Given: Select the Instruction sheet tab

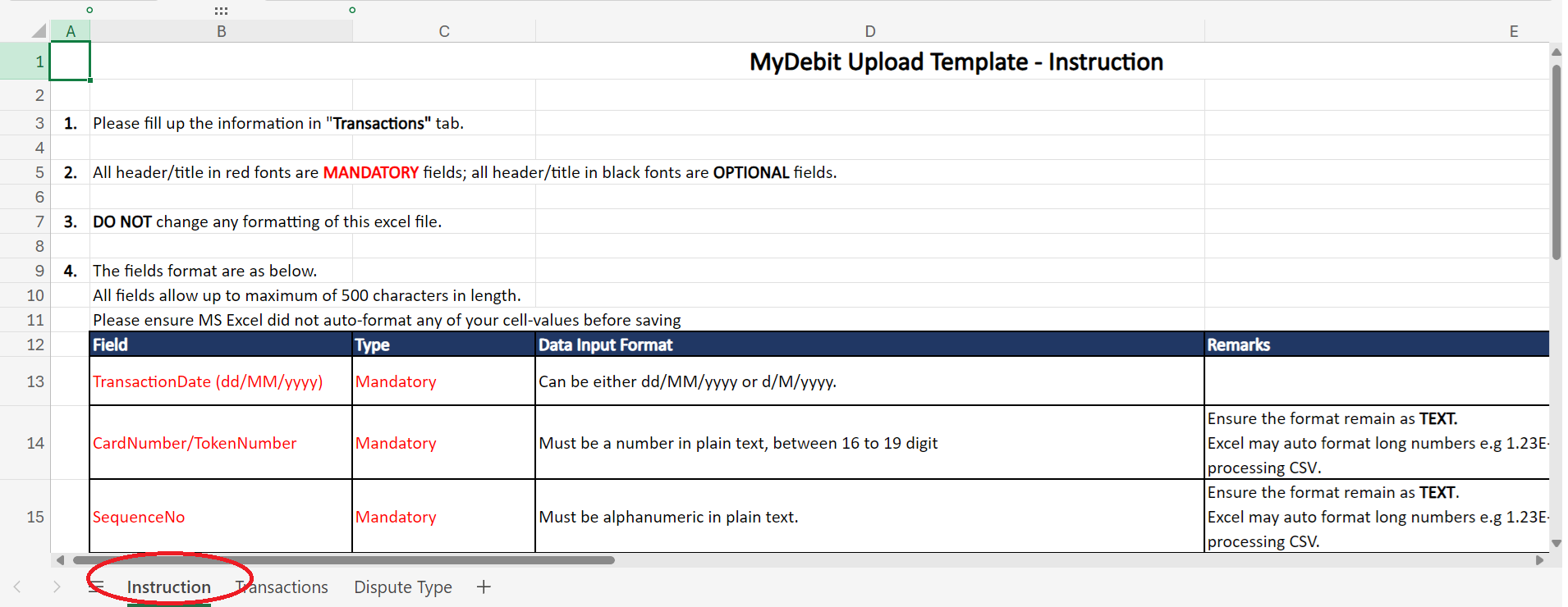Looking at the screenshot, I should coord(169,587).
